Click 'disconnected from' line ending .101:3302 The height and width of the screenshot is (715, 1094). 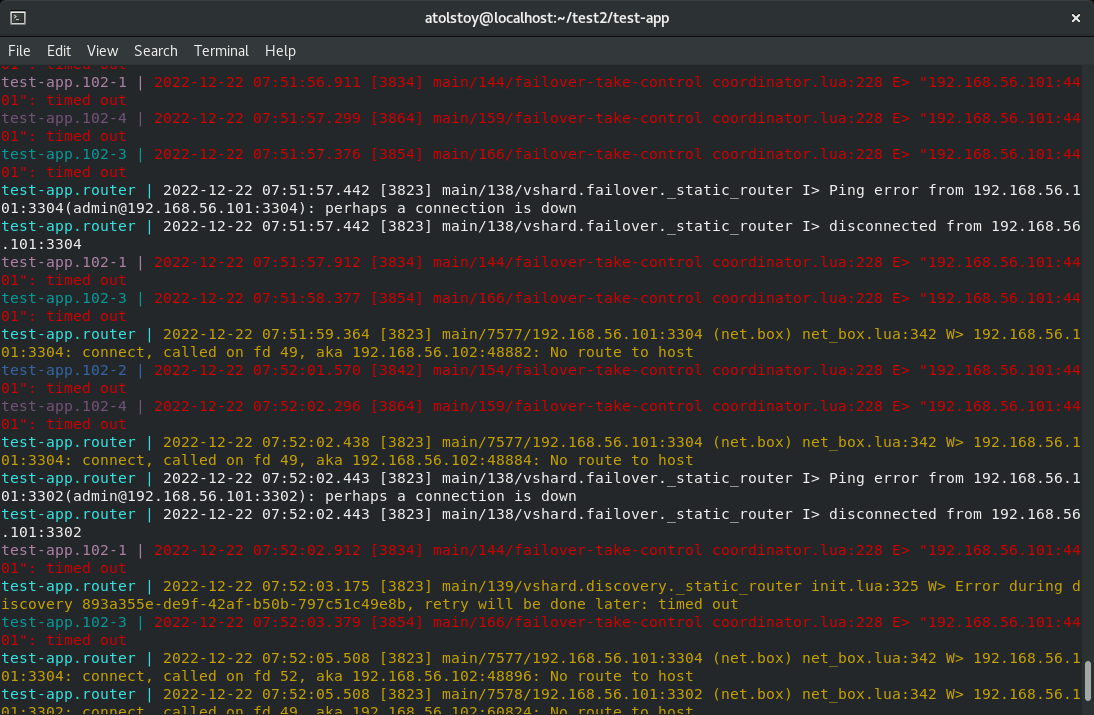click(541, 522)
